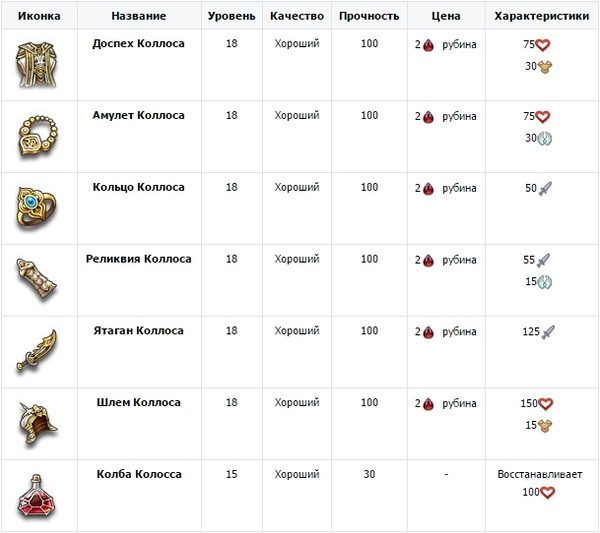Viewport: 600px width, 533px height.
Task: Select the Колба Колосса potion flask icon
Action: point(37,496)
